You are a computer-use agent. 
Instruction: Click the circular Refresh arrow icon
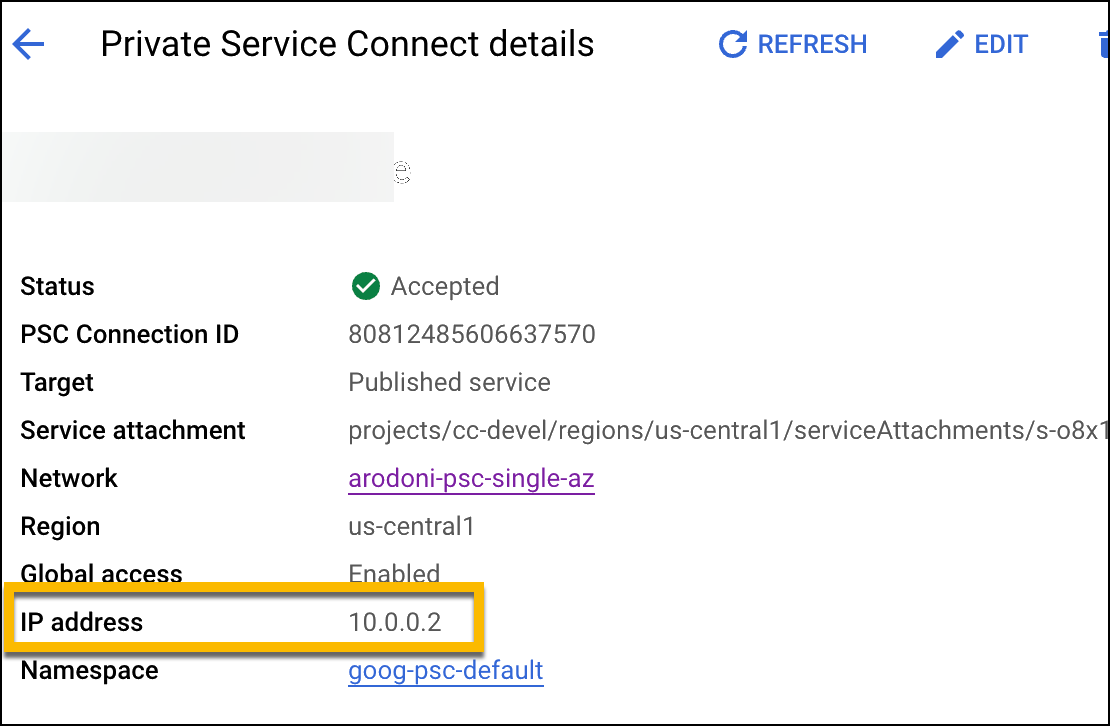733,44
